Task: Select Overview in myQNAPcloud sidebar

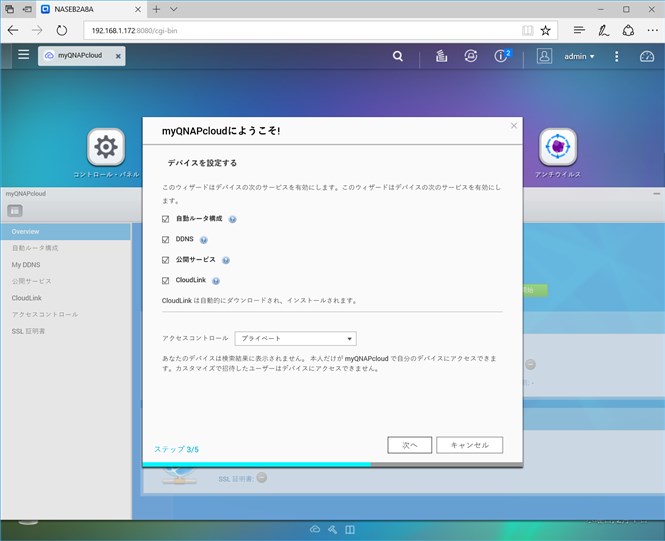Action: pos(65,231)
